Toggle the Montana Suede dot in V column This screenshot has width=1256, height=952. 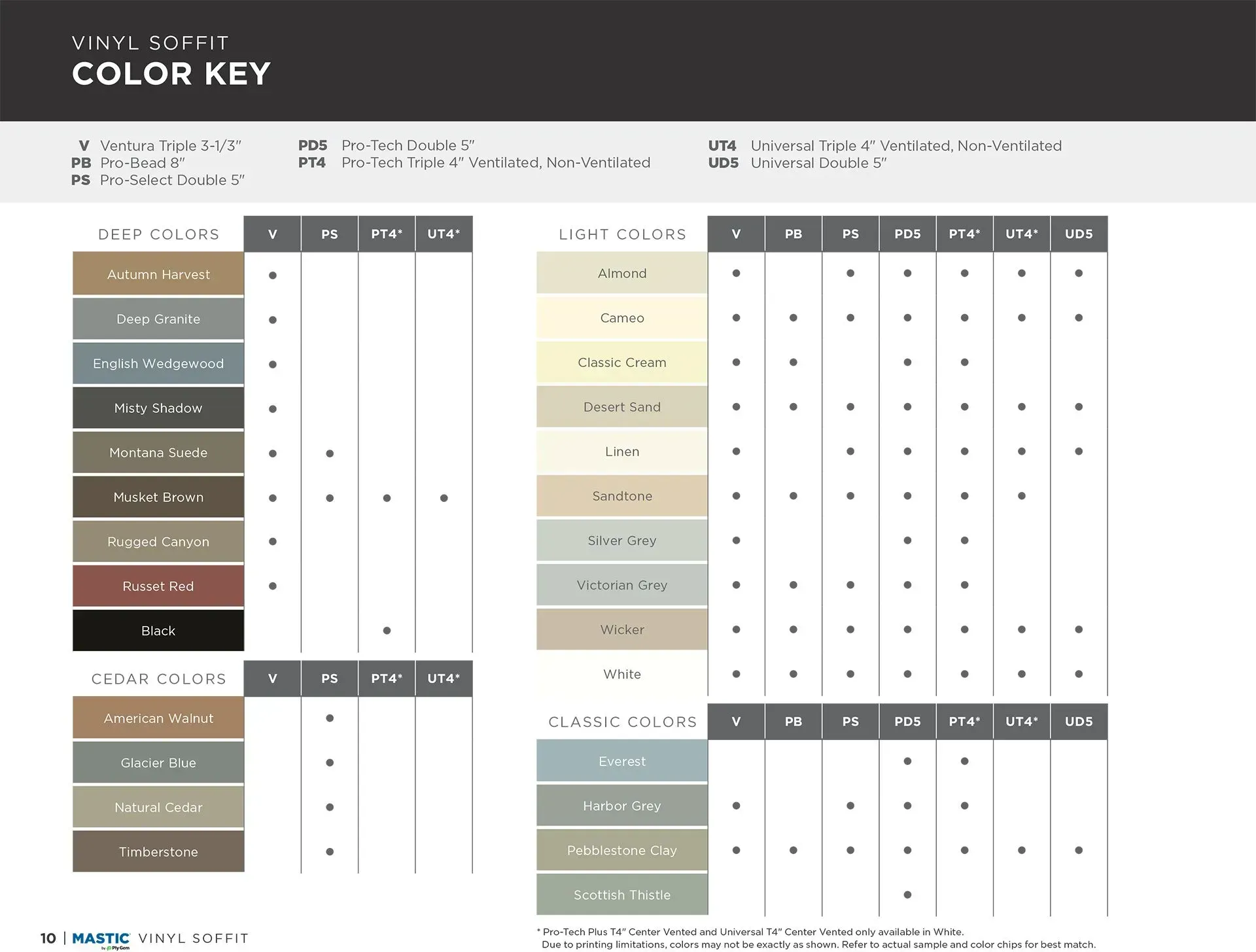tap(272, 453)
